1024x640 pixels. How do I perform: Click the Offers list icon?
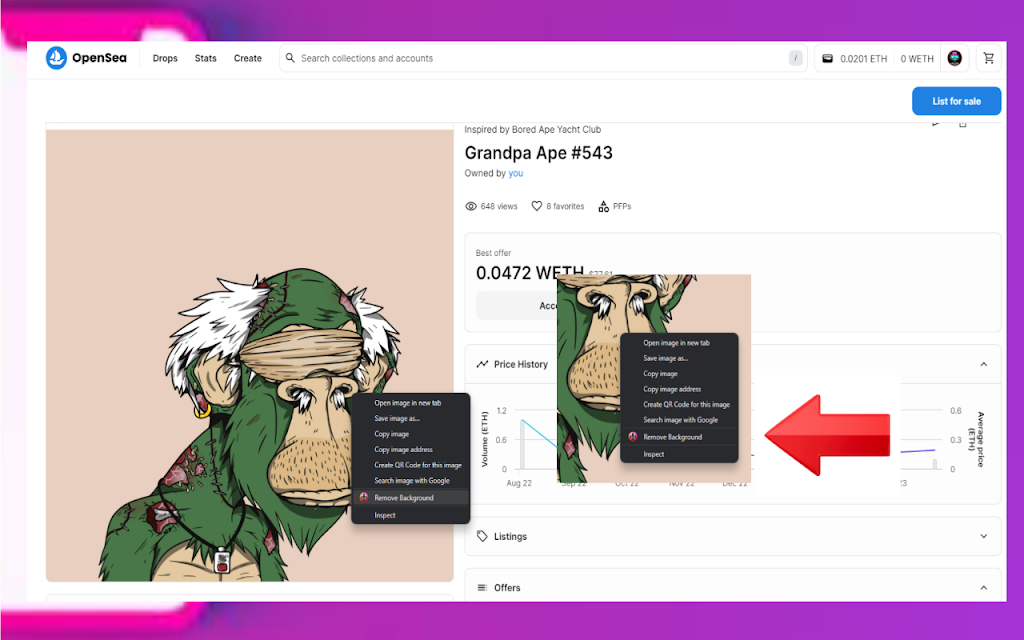[x=482, y=588]
